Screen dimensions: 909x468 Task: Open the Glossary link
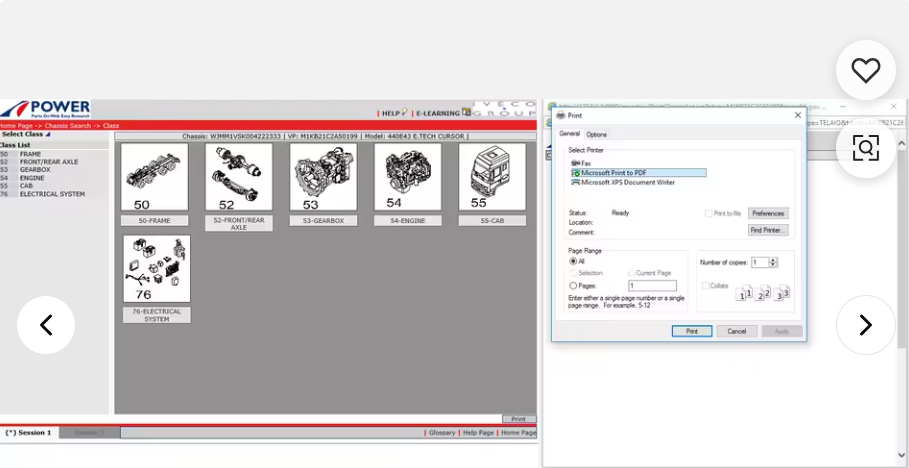pos(441,433)
